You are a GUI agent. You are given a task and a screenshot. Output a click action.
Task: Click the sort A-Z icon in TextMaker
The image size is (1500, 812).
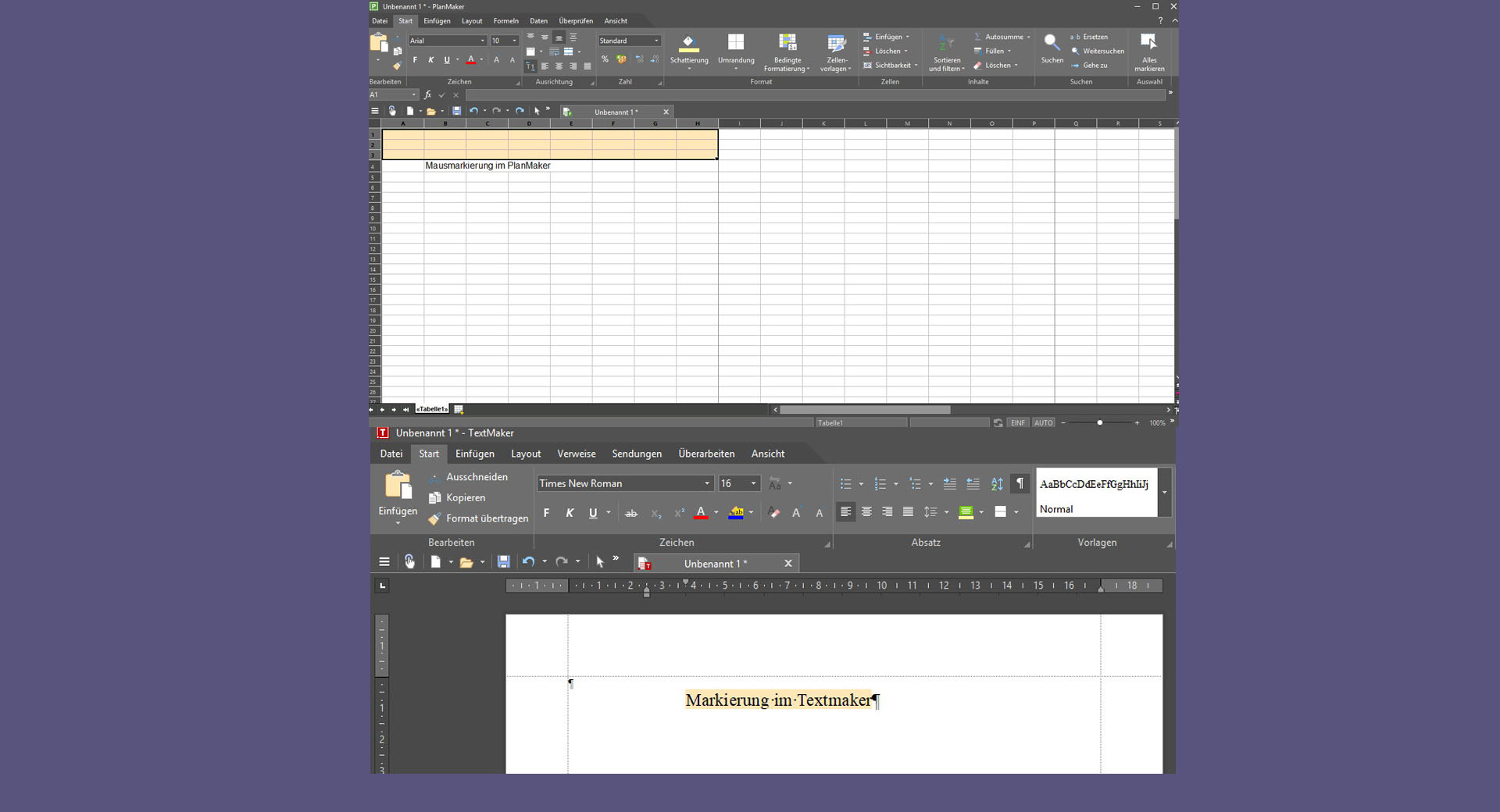coord(997,484)
